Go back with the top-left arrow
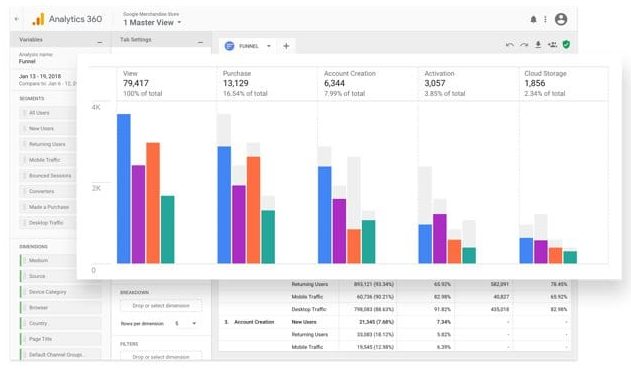631x369 pixels. (16, 19)
